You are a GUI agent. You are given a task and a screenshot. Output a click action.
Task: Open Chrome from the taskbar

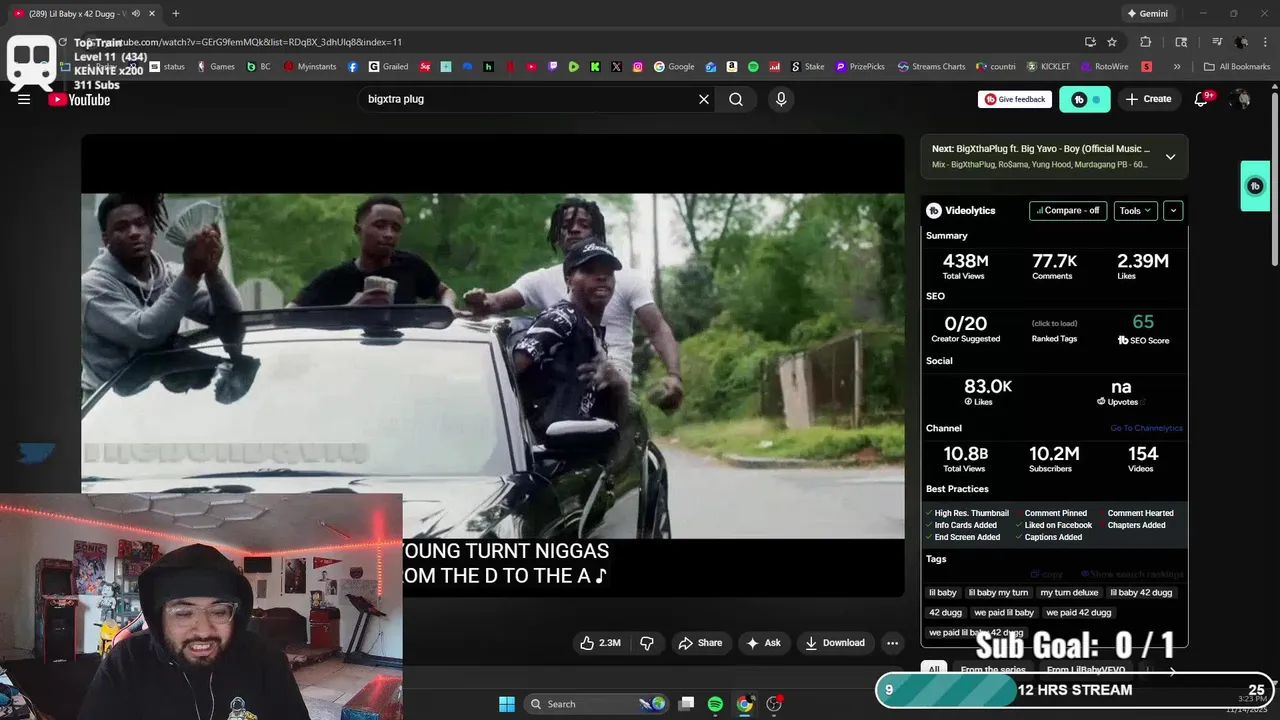[x=745, y=704]
